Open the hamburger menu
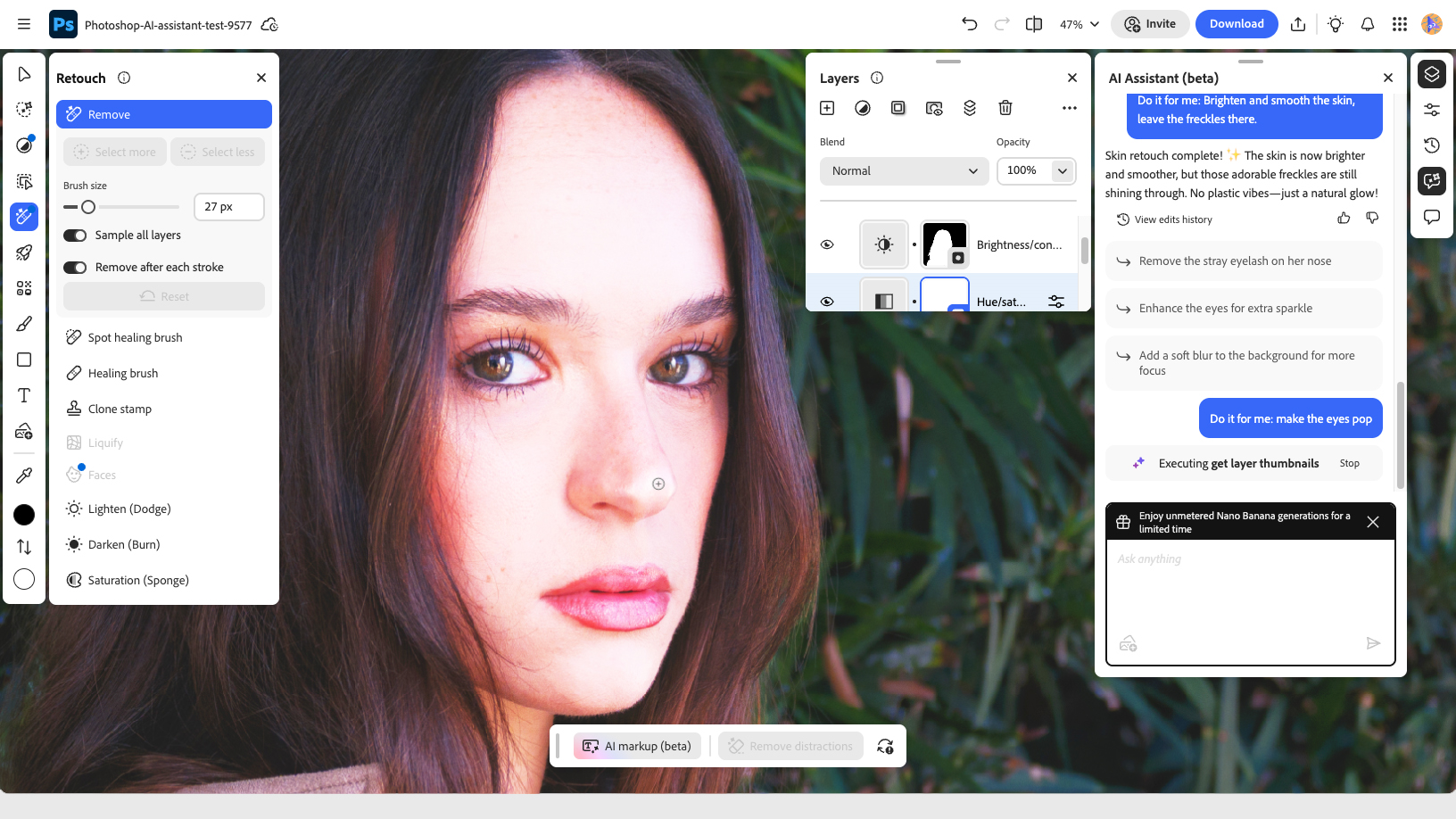The height and width of the screenshot is (819, 1456). click(23, 24)
